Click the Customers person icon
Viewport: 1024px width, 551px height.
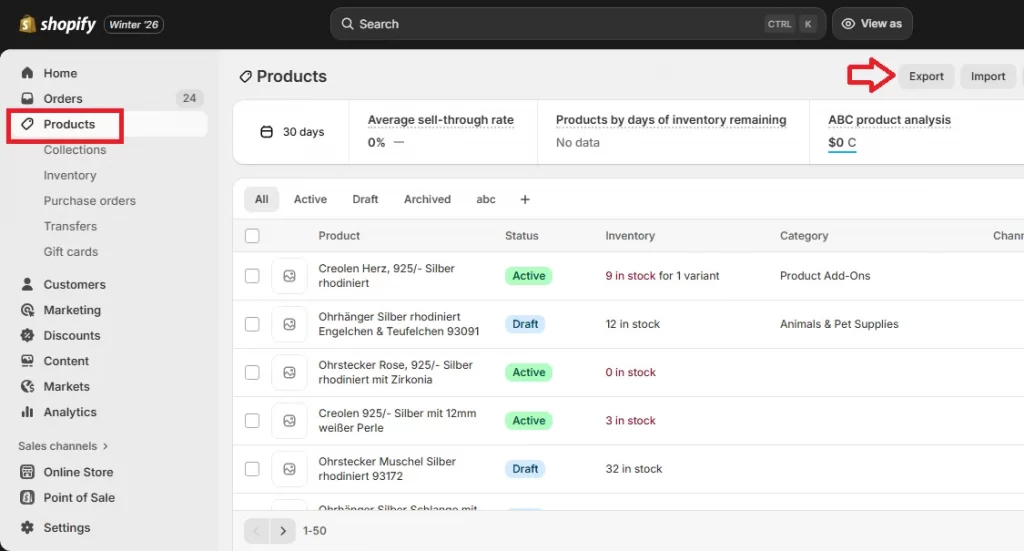tap(27, 284)
